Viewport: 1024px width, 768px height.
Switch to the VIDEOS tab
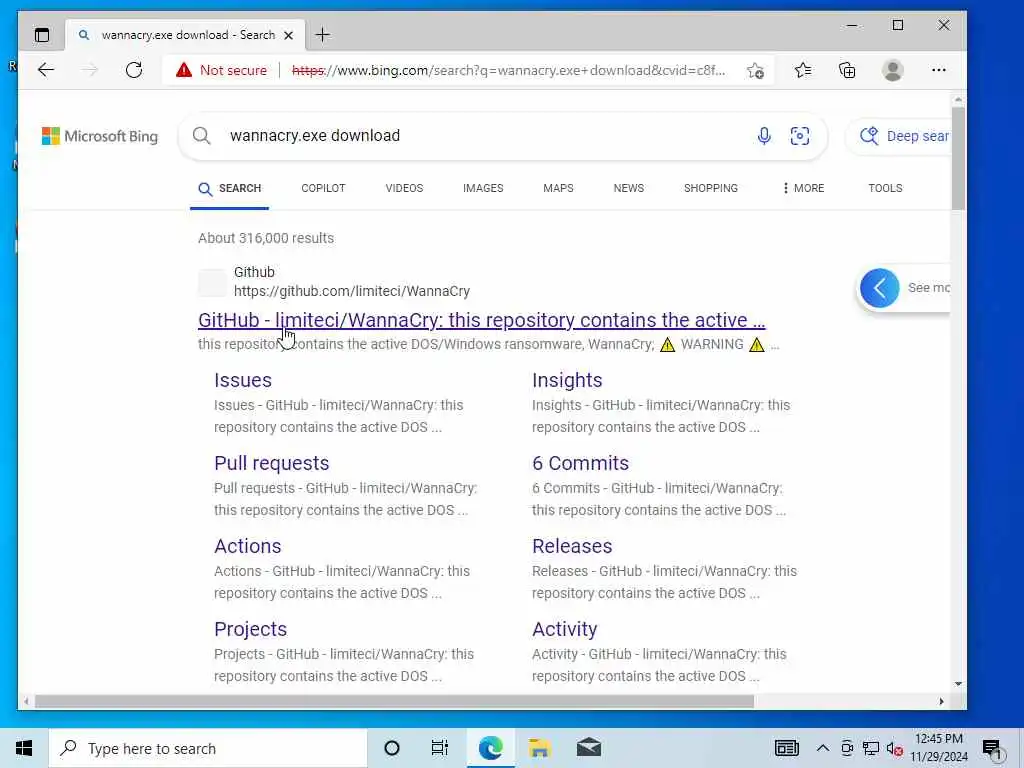[x=404, y=188]
